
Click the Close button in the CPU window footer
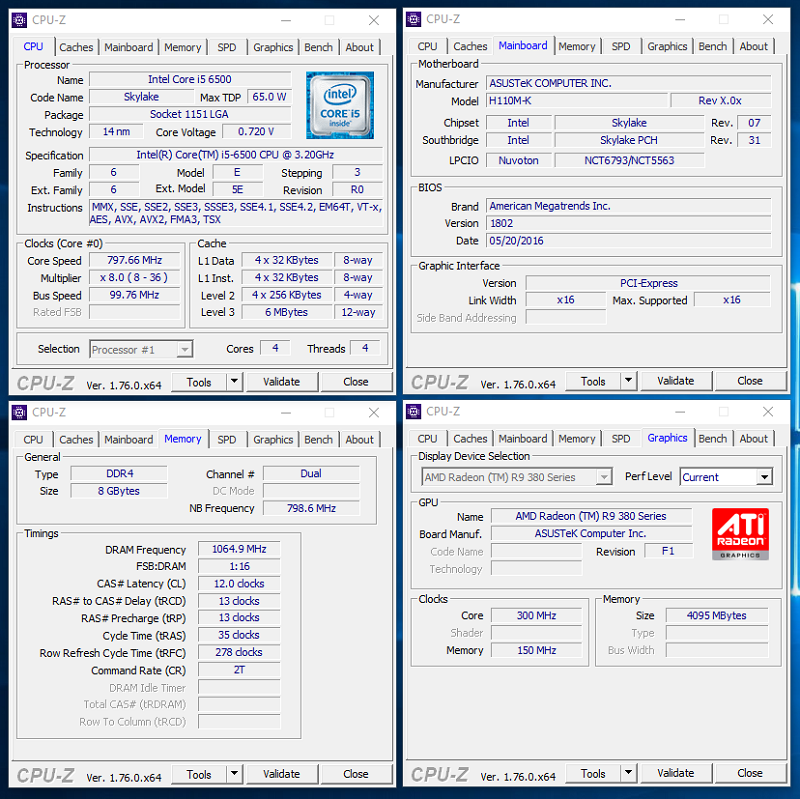pos(356,382)
